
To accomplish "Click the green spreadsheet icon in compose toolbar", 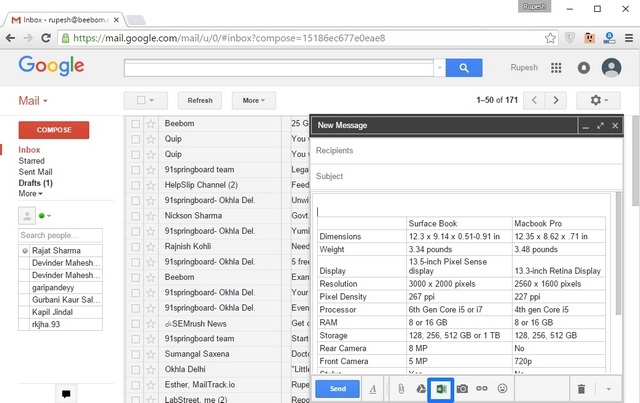I will (441, 389).
